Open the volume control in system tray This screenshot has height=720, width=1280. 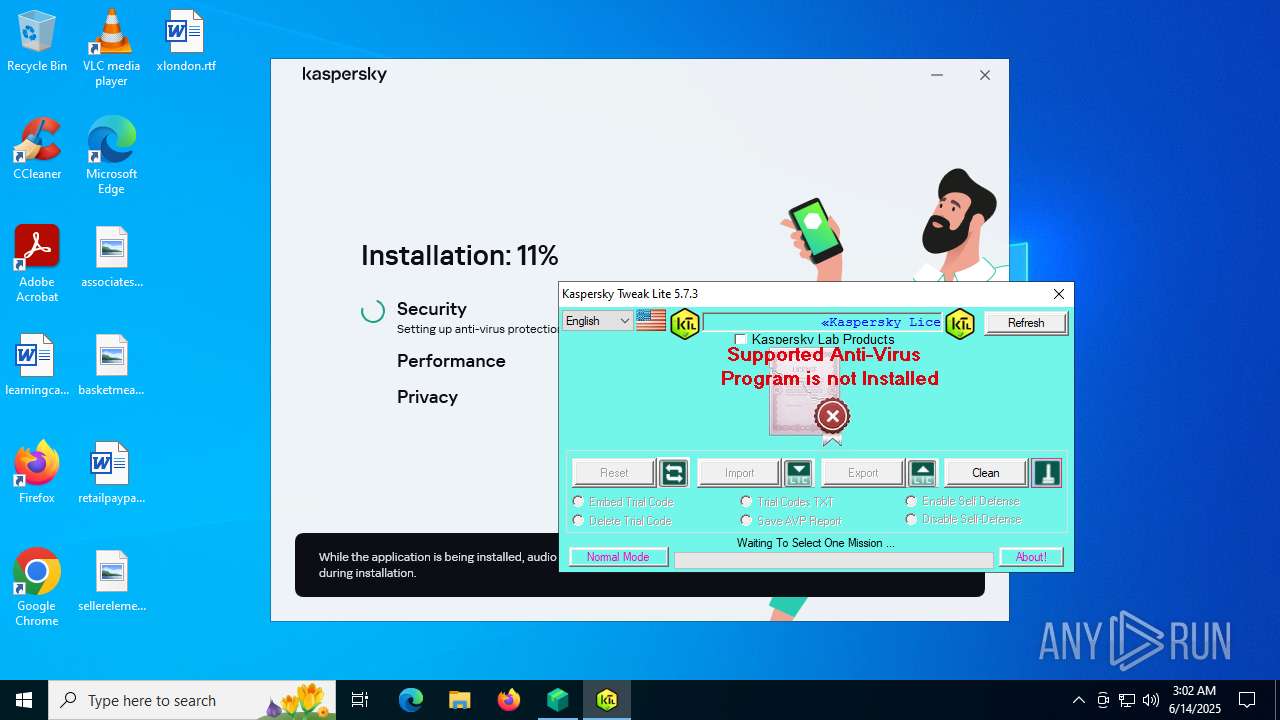(x=1151, y=700)
